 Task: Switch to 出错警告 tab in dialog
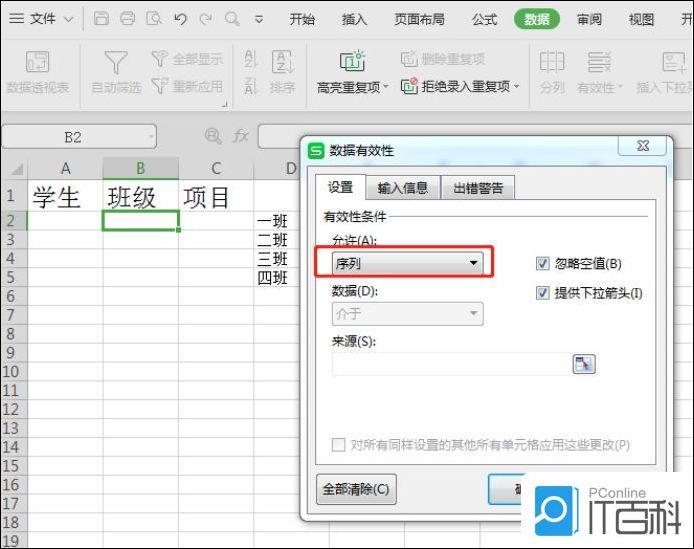pos(478,188)
